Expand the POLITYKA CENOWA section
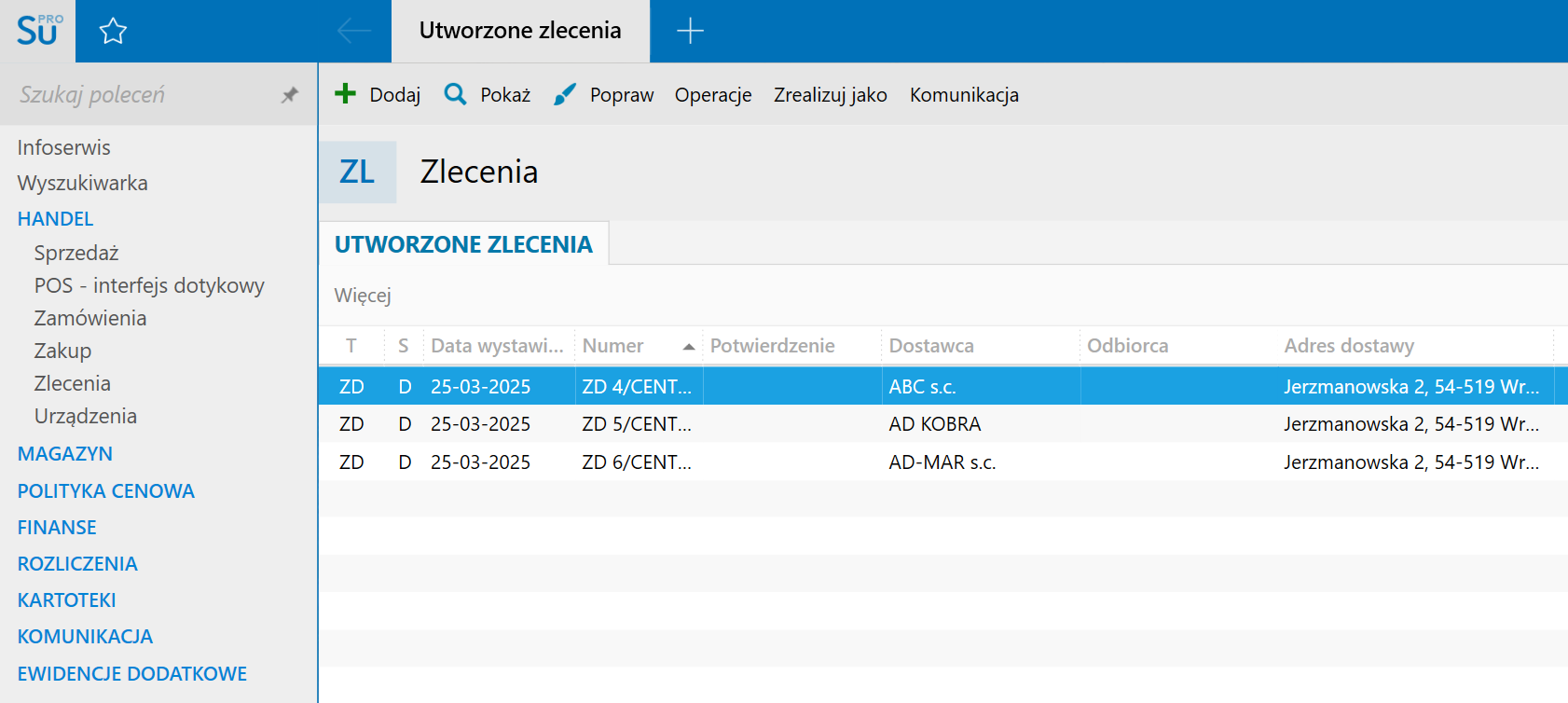Image resolution: width=1568 pixels, height=703 pixels. point(105,491)
